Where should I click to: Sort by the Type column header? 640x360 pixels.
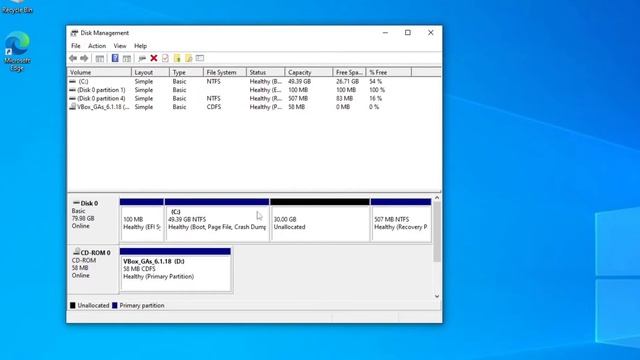(x=186, y=72)
